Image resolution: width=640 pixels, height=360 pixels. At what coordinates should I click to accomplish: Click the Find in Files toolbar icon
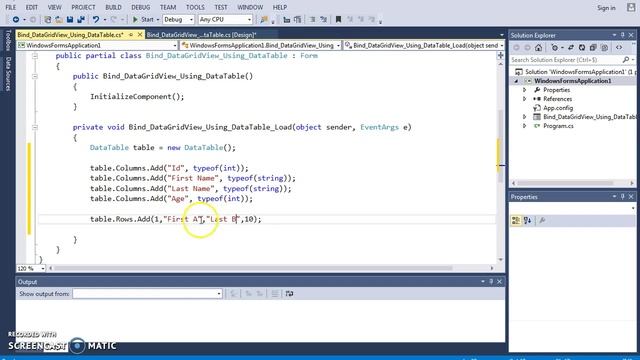[x=264, y=19]
